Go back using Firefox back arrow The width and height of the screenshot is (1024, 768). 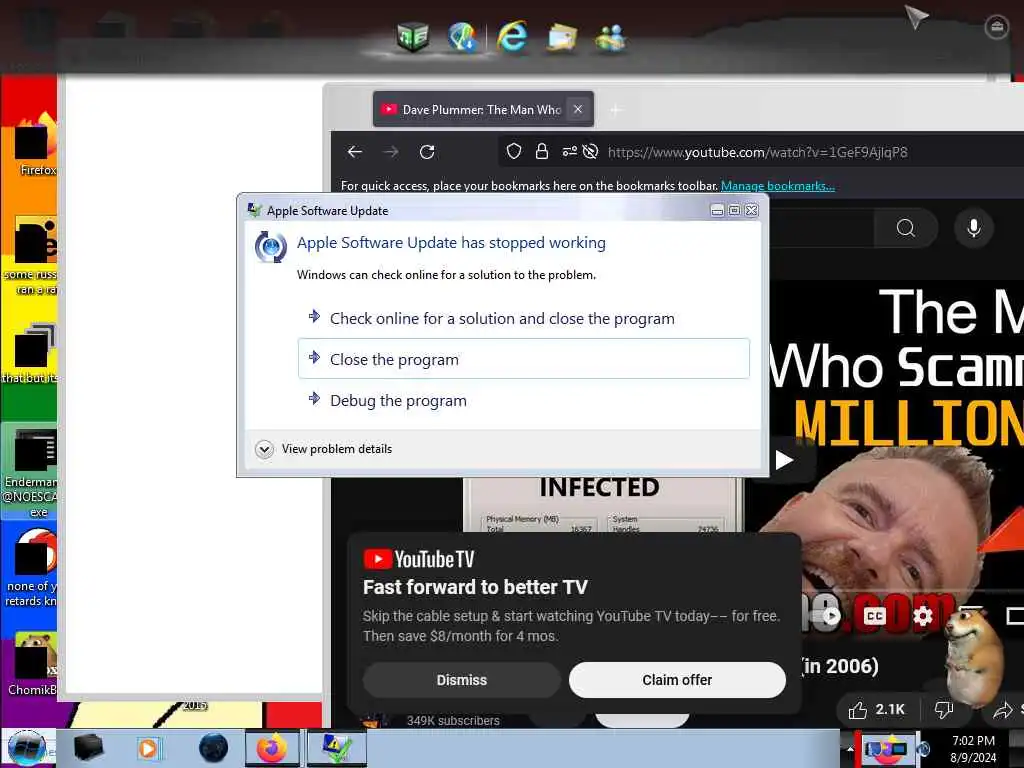coord(355,152)
